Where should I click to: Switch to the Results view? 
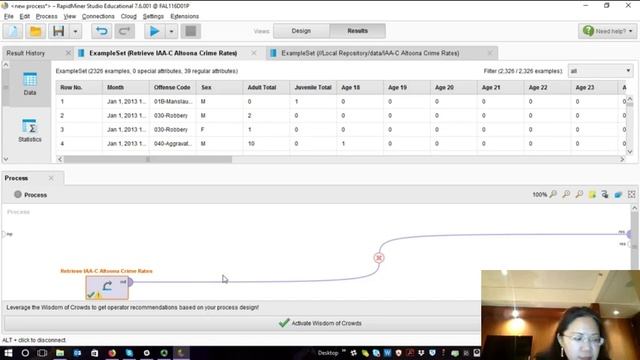coord(358,31)
